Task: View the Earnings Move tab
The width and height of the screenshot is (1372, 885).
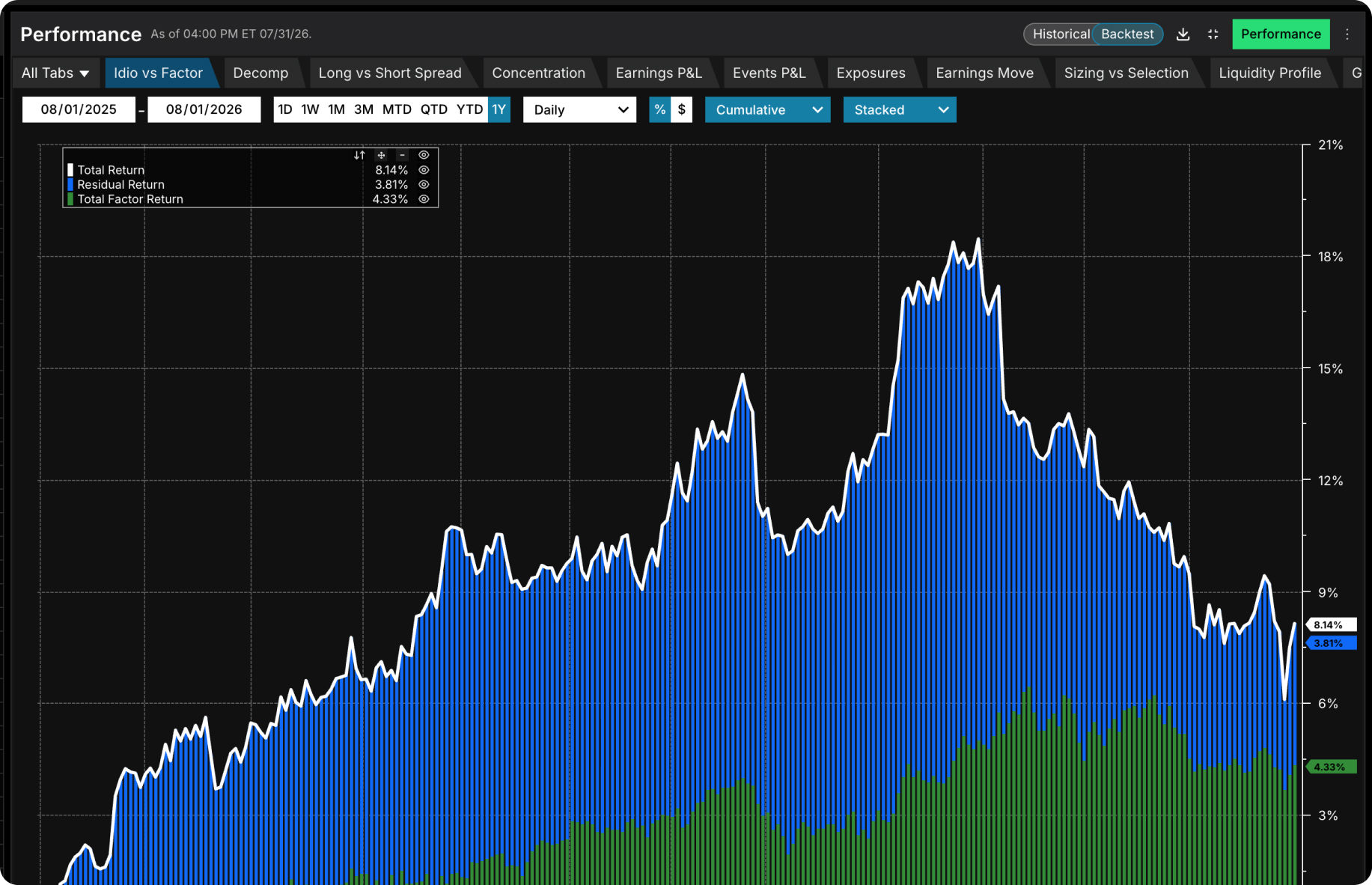Action: pyautogui.click(x=984, y=73)
